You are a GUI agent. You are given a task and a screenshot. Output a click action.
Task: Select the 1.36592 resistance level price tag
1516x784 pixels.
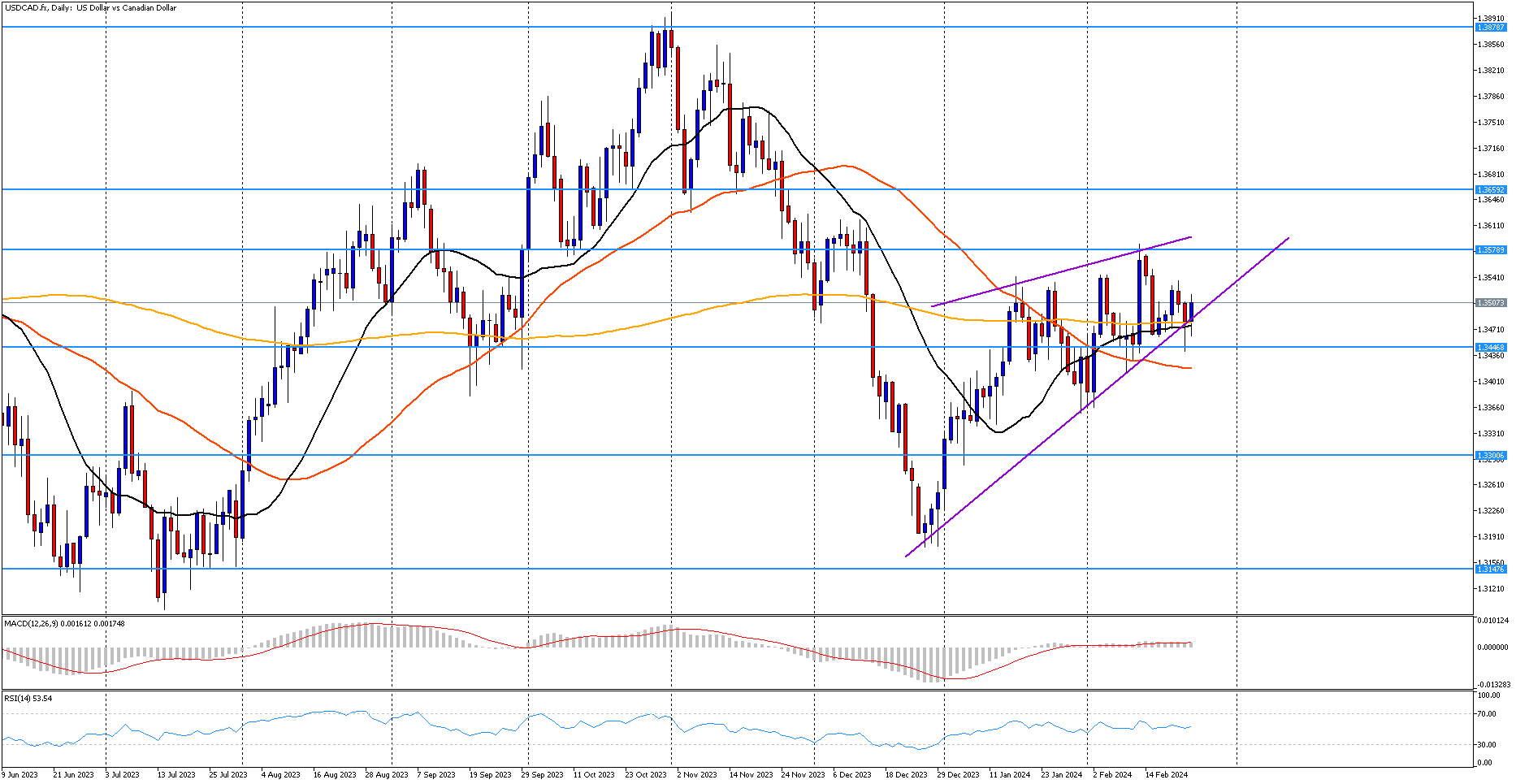[1490, 190]
